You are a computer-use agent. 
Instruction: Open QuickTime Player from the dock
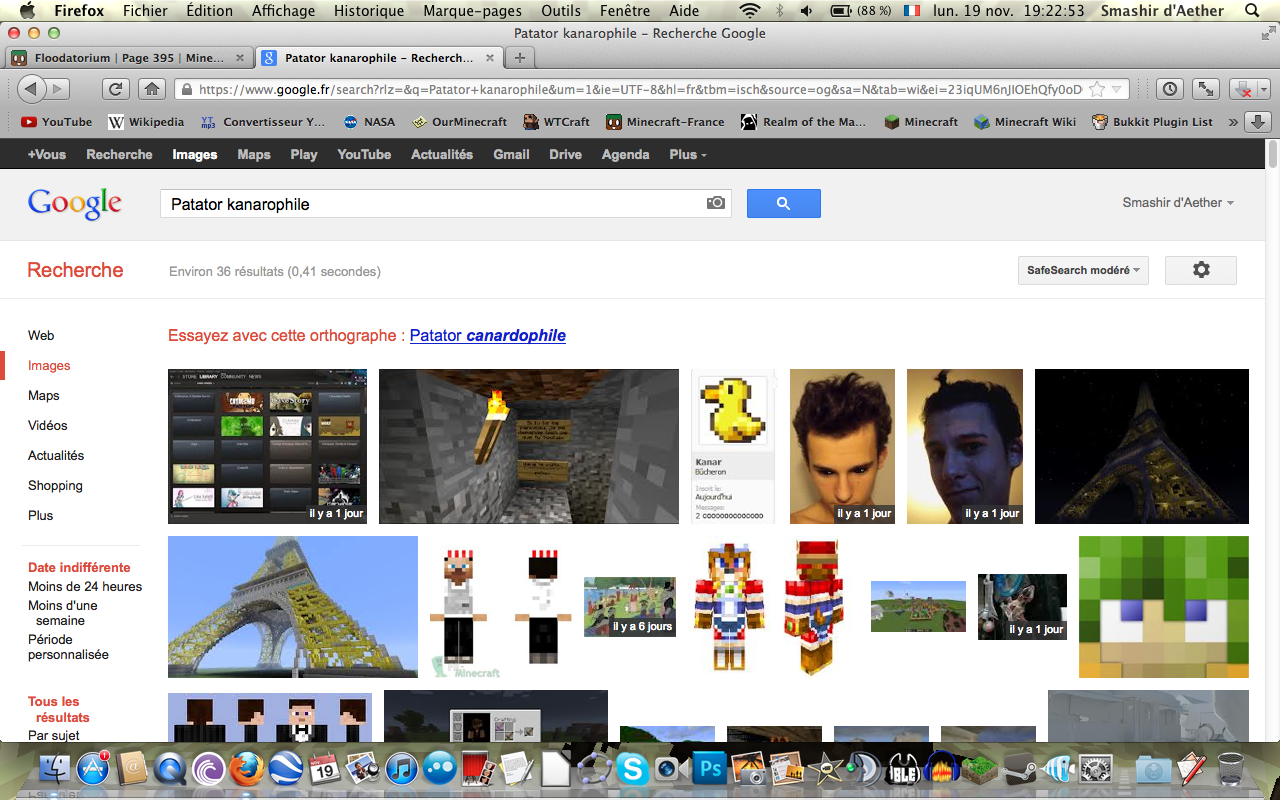coord(170,769)
